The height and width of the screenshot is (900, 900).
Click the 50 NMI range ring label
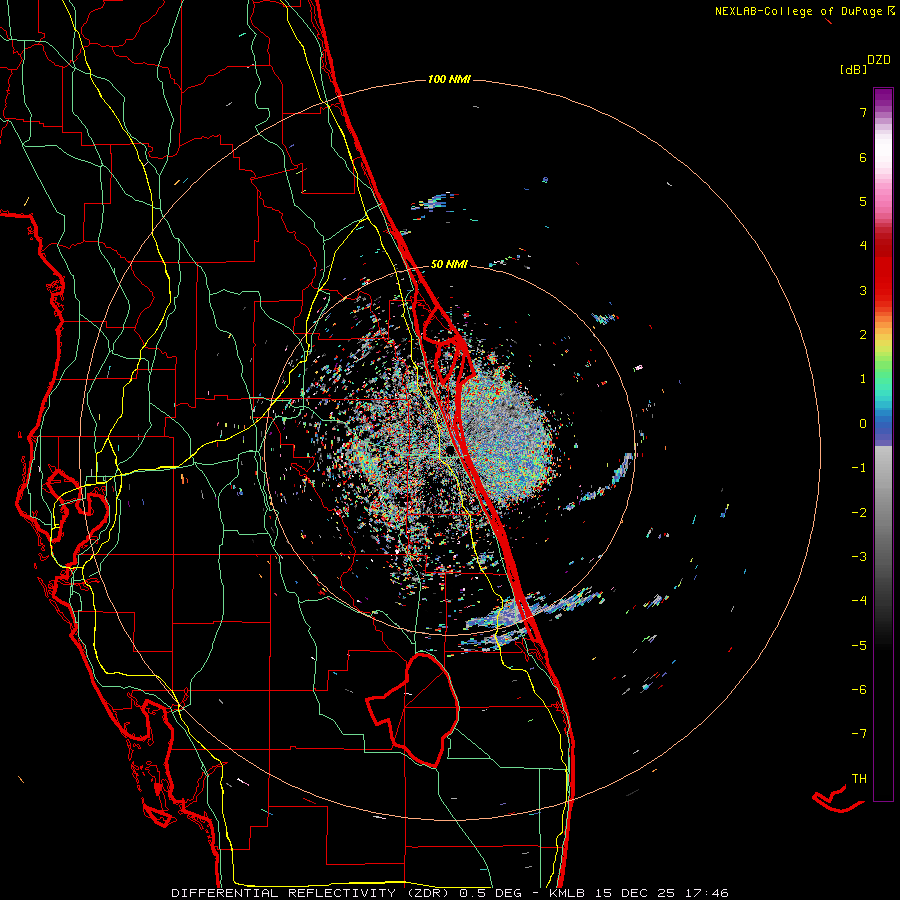[x=449, y=265]
